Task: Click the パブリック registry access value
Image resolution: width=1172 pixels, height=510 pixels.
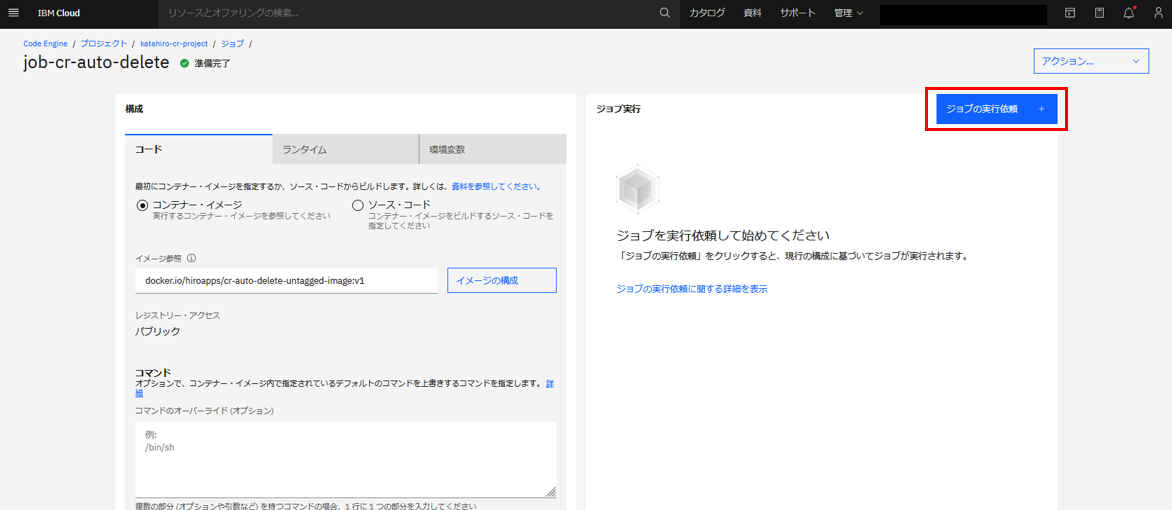Action: (x=157, y=331)
